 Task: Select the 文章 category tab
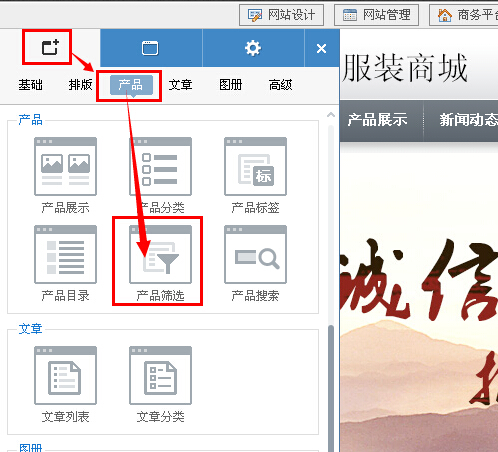click(180, 85)
